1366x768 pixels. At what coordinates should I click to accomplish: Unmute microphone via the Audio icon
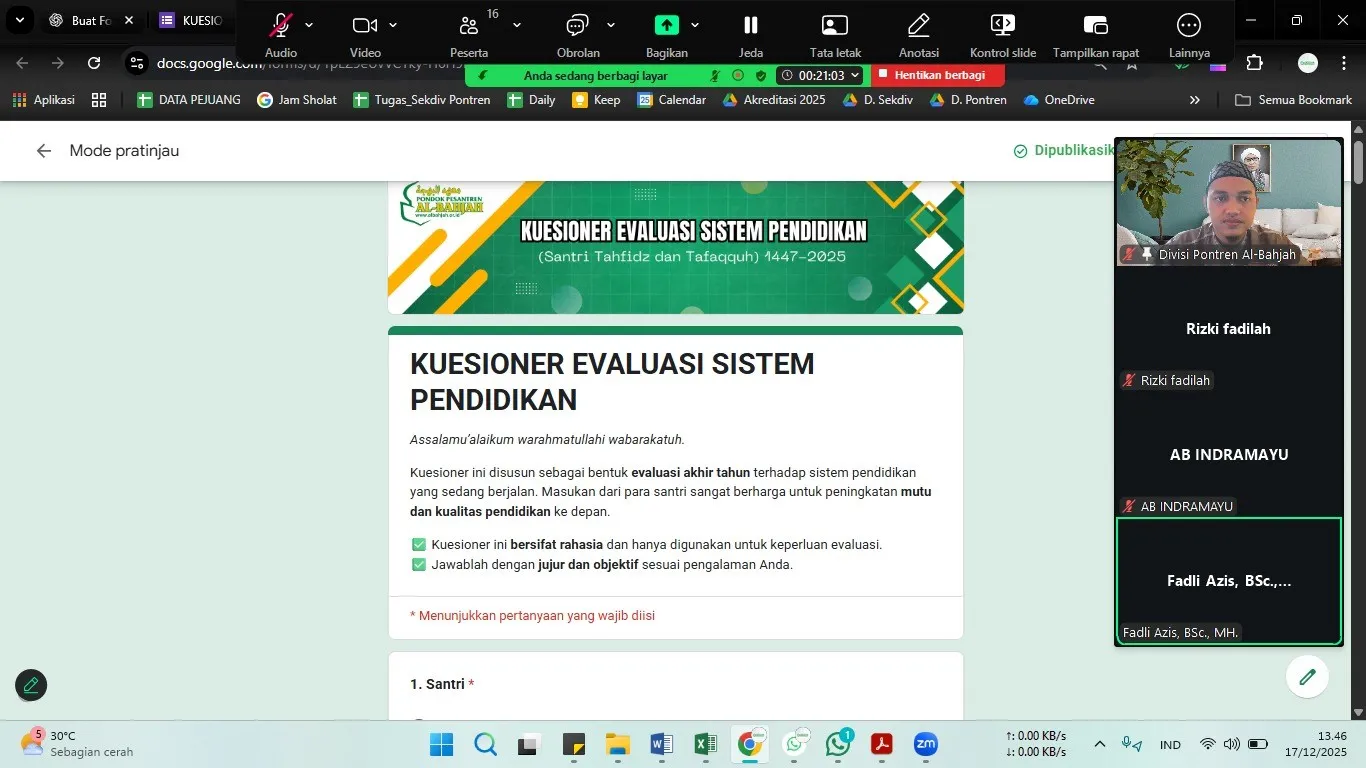point(281,26)
